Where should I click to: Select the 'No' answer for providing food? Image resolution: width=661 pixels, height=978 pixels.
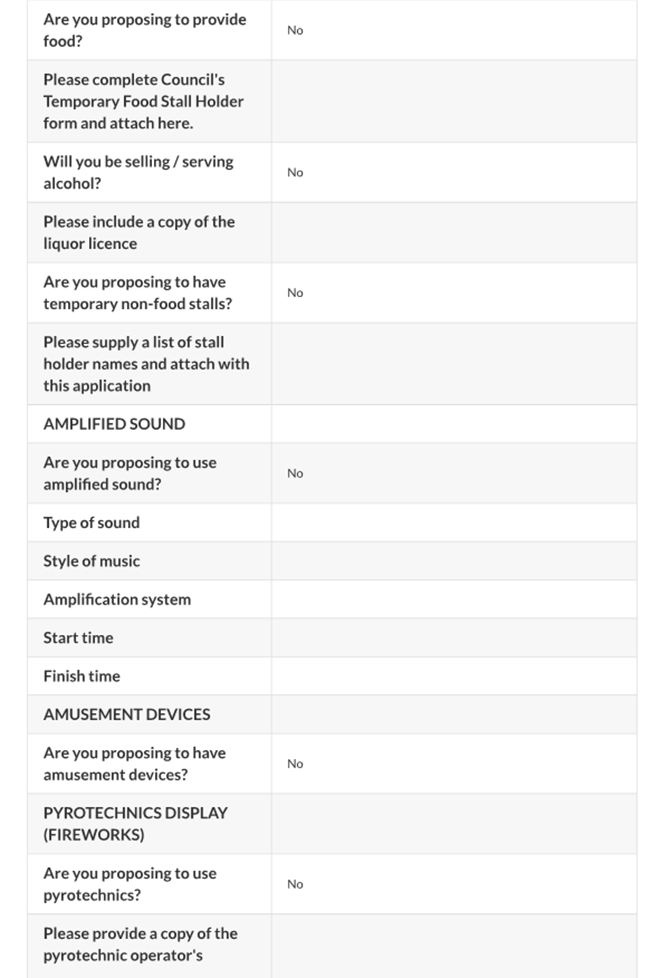(295, 30)
